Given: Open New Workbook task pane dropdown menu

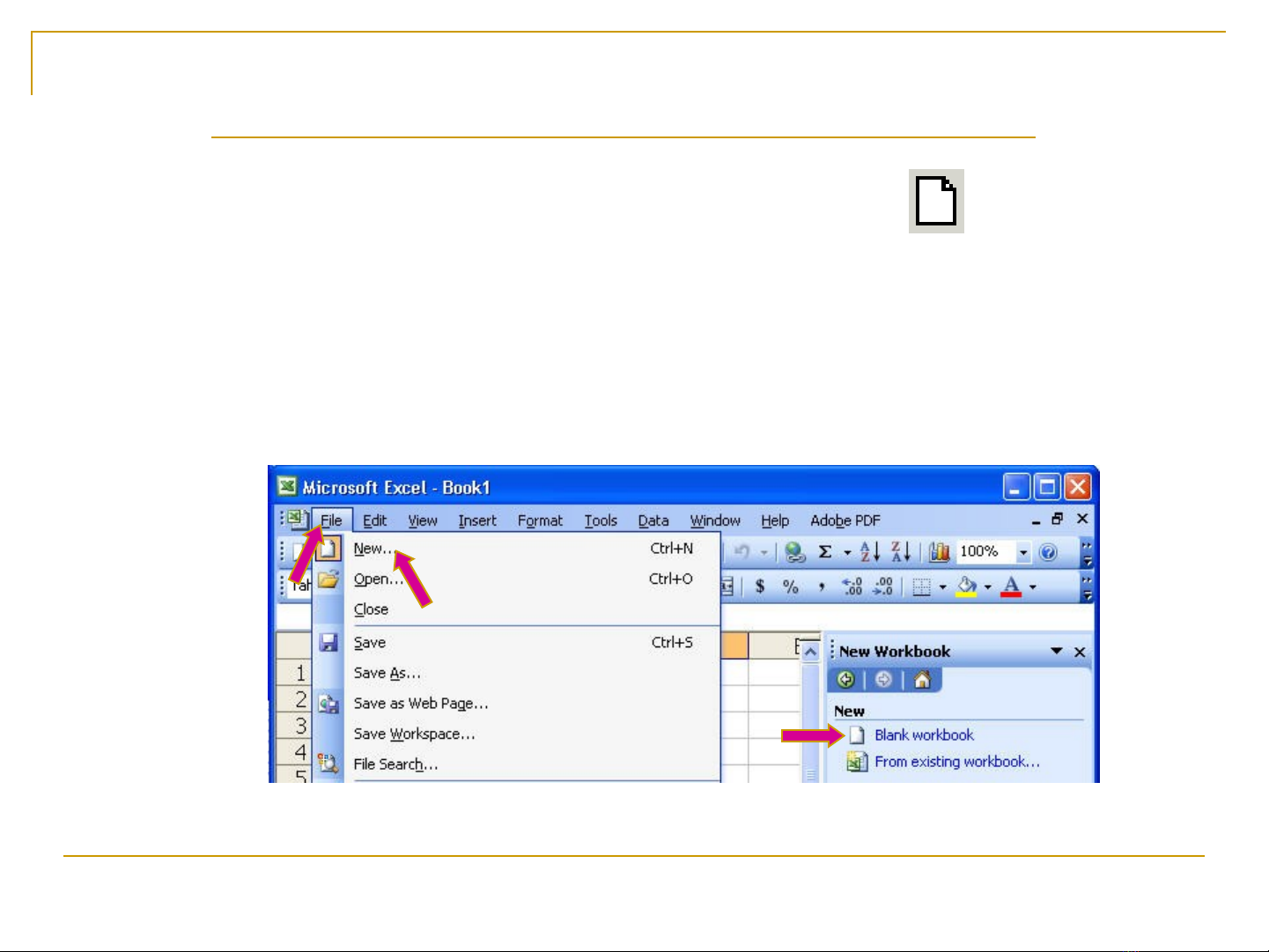Looking at the screenshot, I should [x=1056, y=651].
